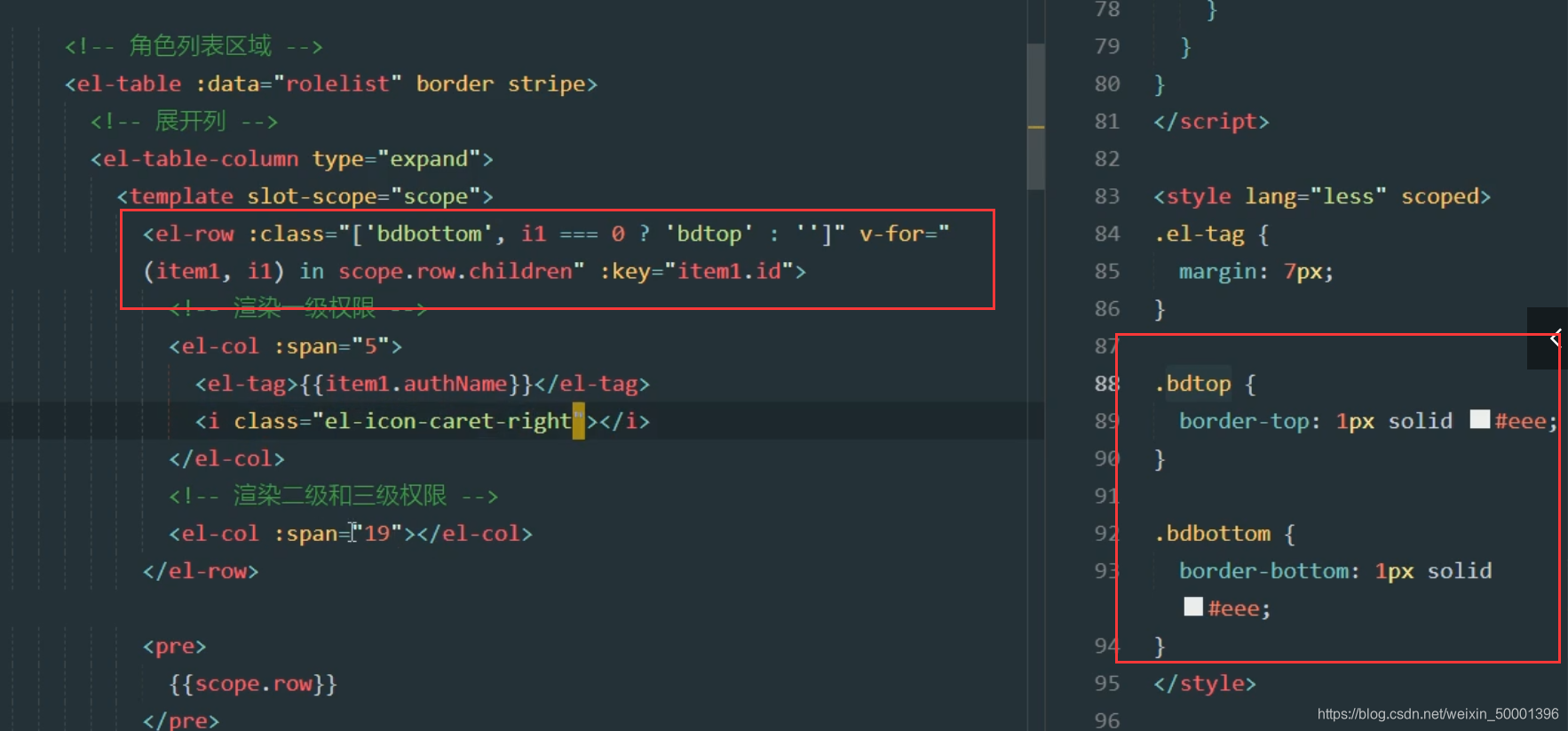Image resolution: width=1568 pixels, height=731 pixels.
Task: Click the 'expand' type attribute value
Action: [x=429, y=159]
